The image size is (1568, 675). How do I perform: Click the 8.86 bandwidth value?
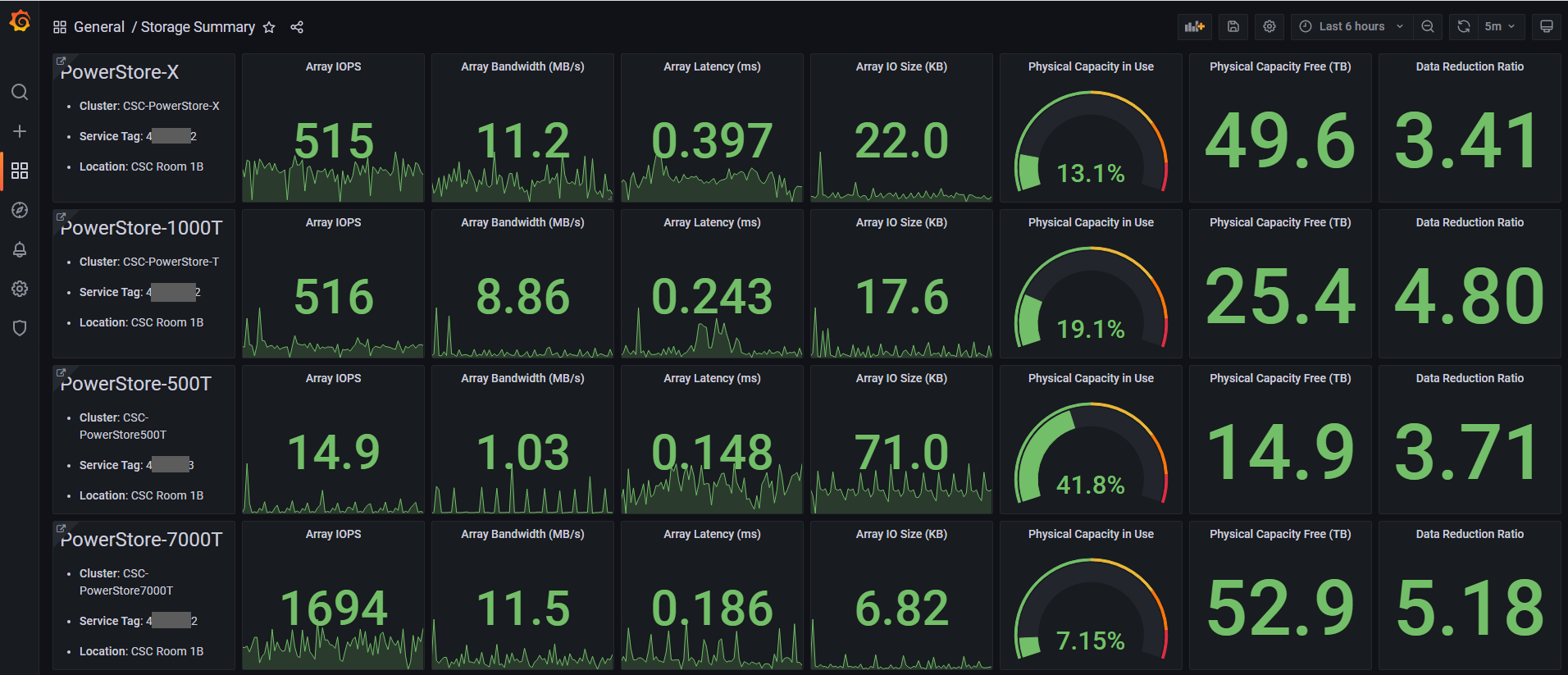click(x=522, y=297)
